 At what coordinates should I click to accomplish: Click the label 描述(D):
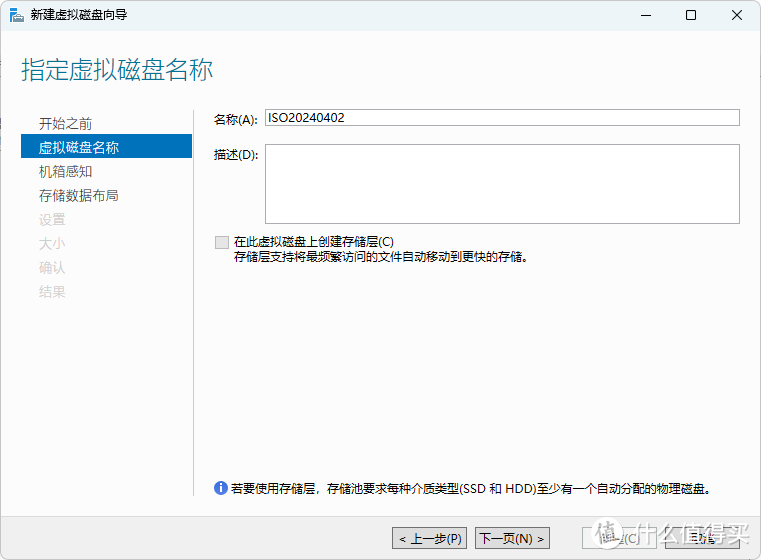coord(236,155)
